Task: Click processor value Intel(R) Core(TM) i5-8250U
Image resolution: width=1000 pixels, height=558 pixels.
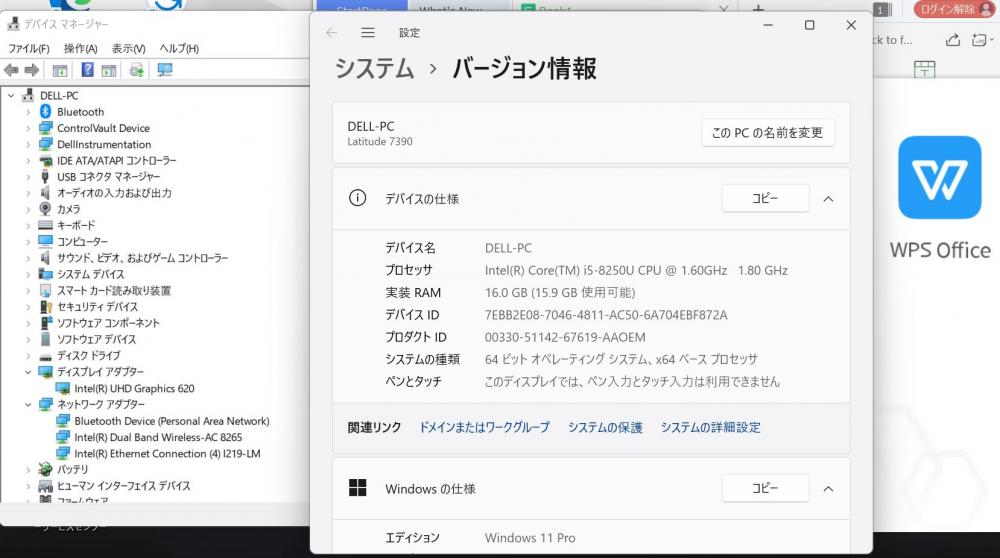Action: click(636, 270)
